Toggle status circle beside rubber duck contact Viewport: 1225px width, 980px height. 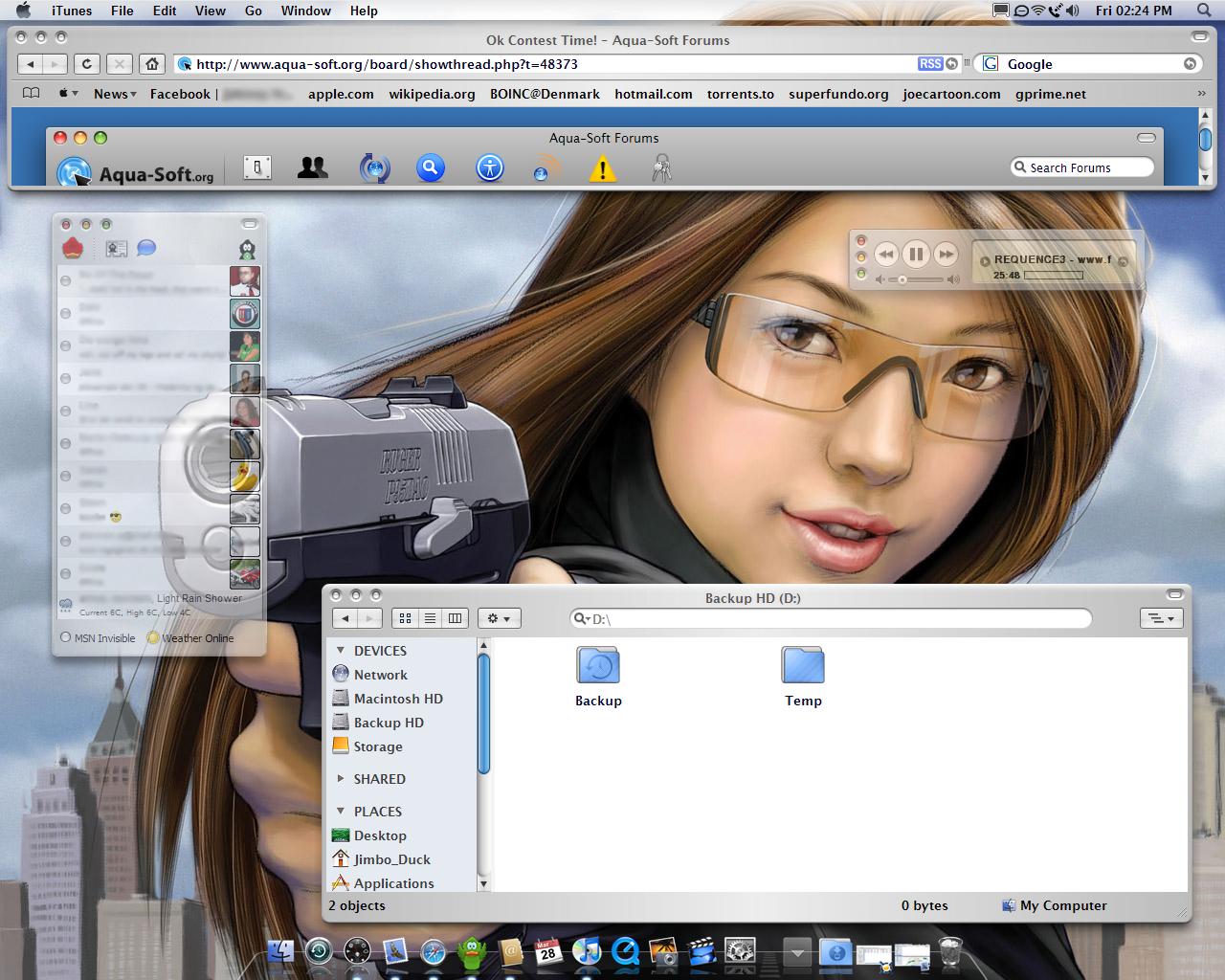(x=65, y=477)
